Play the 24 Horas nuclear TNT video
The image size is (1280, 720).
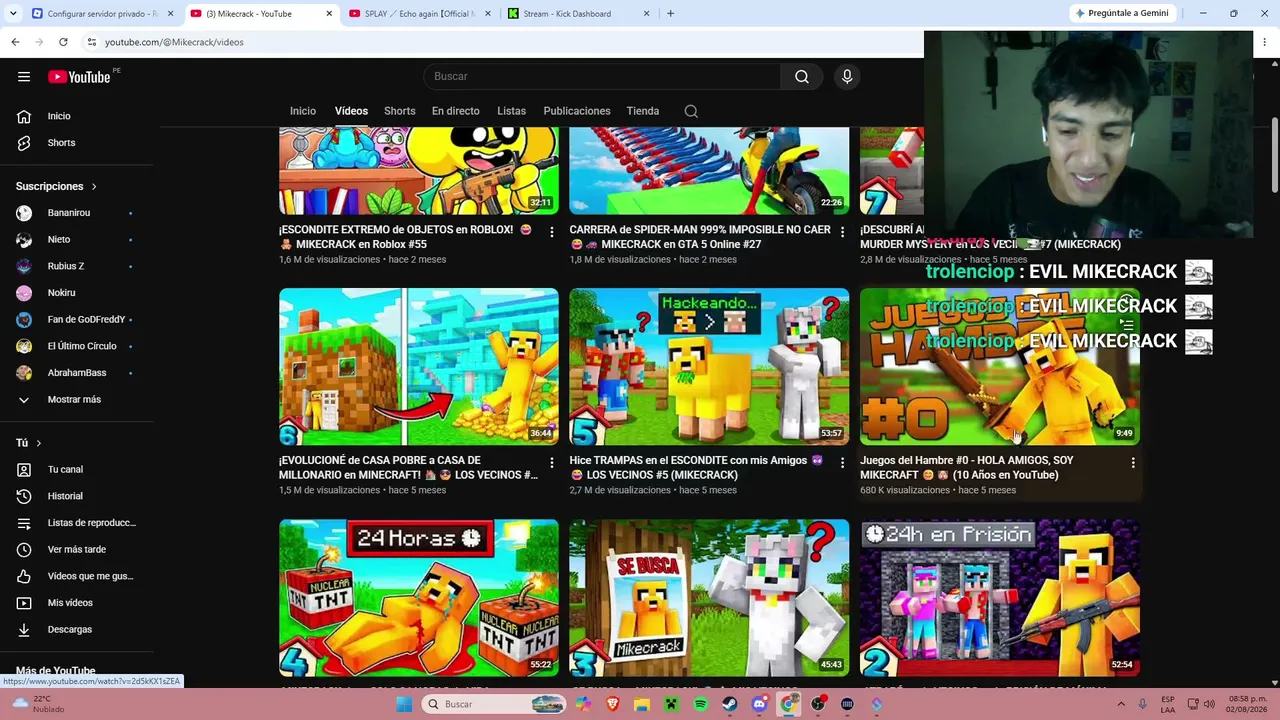click(x=419, y=598)
